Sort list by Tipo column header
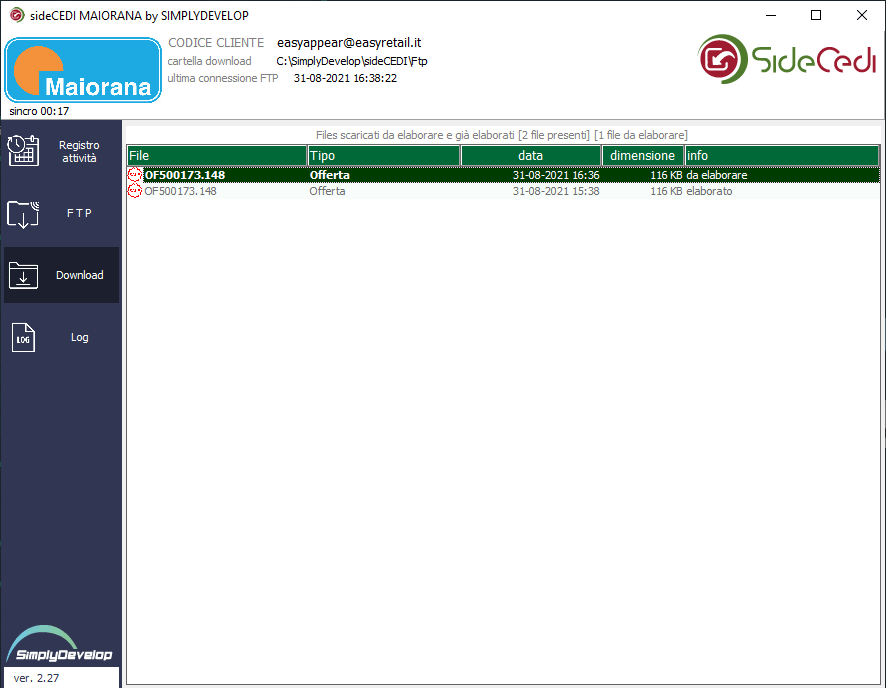This screenshot has width=886, height=688. coord(383,156)
